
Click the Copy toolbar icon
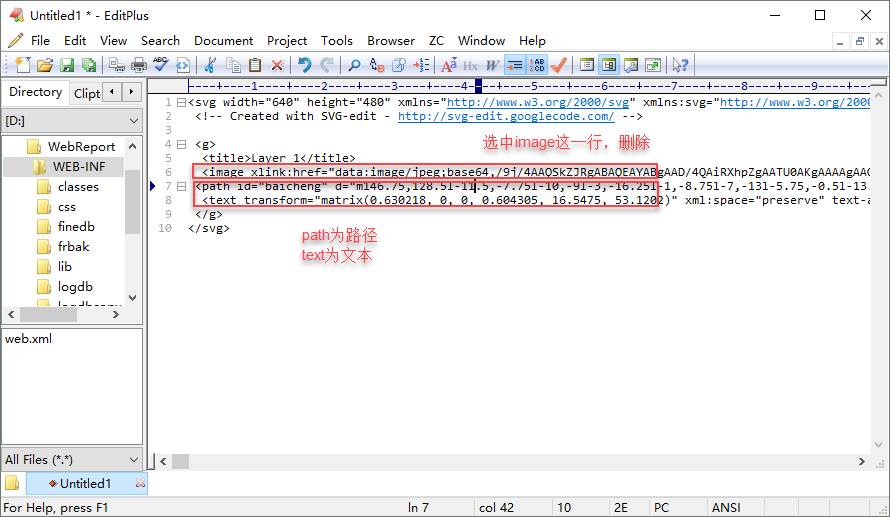[233, 65]
